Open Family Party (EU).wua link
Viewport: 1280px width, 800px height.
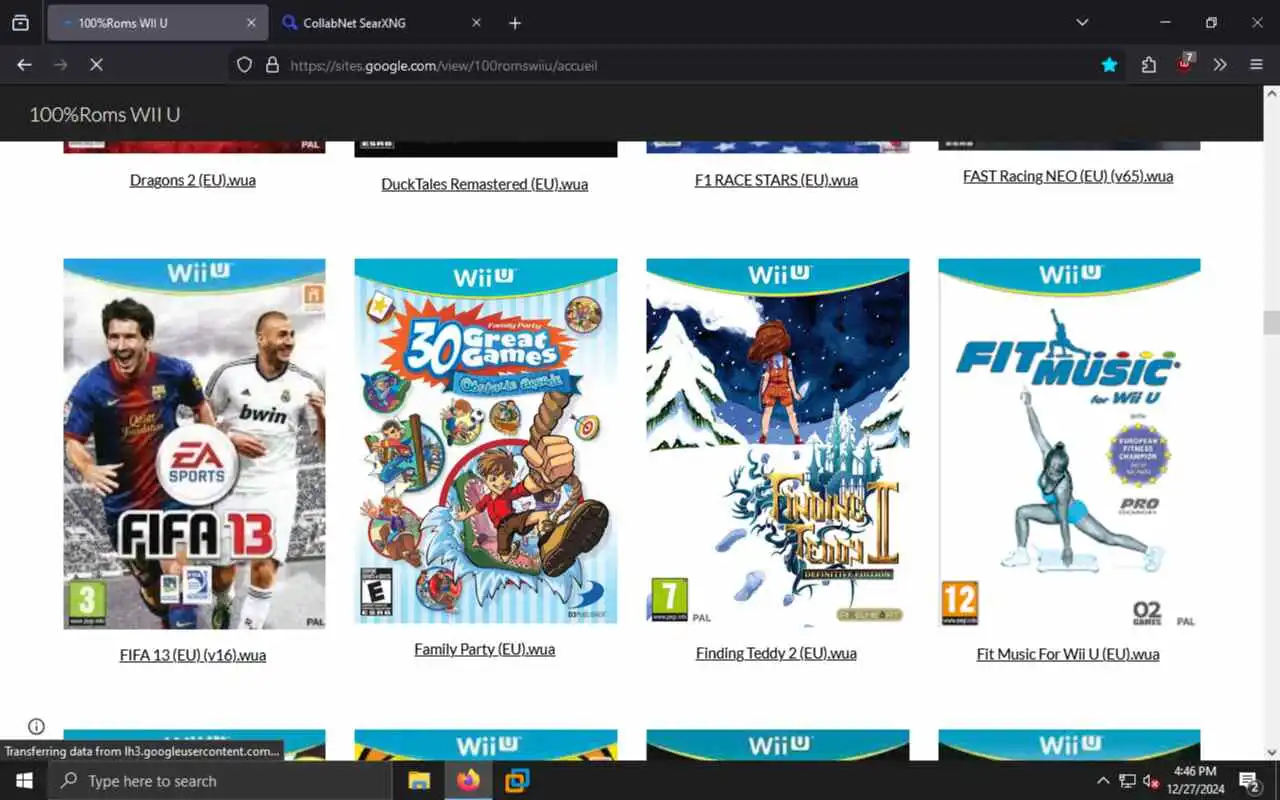coord(485,649)
